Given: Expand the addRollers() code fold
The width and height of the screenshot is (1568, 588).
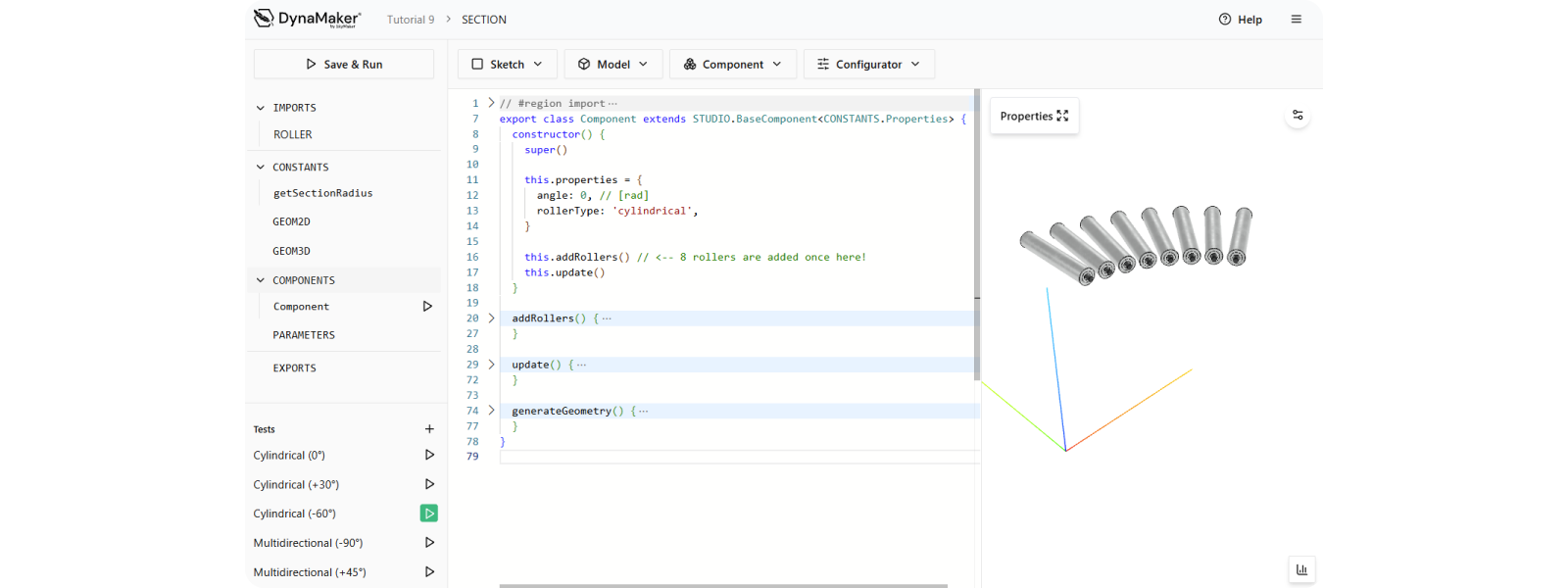Looking at the screenshot, I should click(x=492, y=318).
